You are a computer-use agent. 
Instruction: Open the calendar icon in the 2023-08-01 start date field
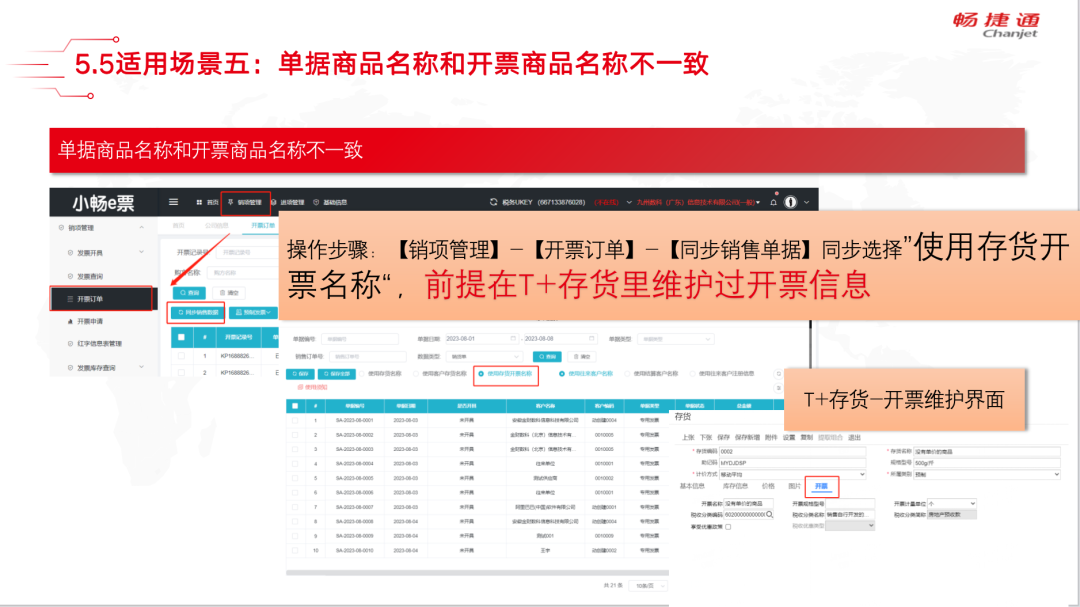click(512, 339)
